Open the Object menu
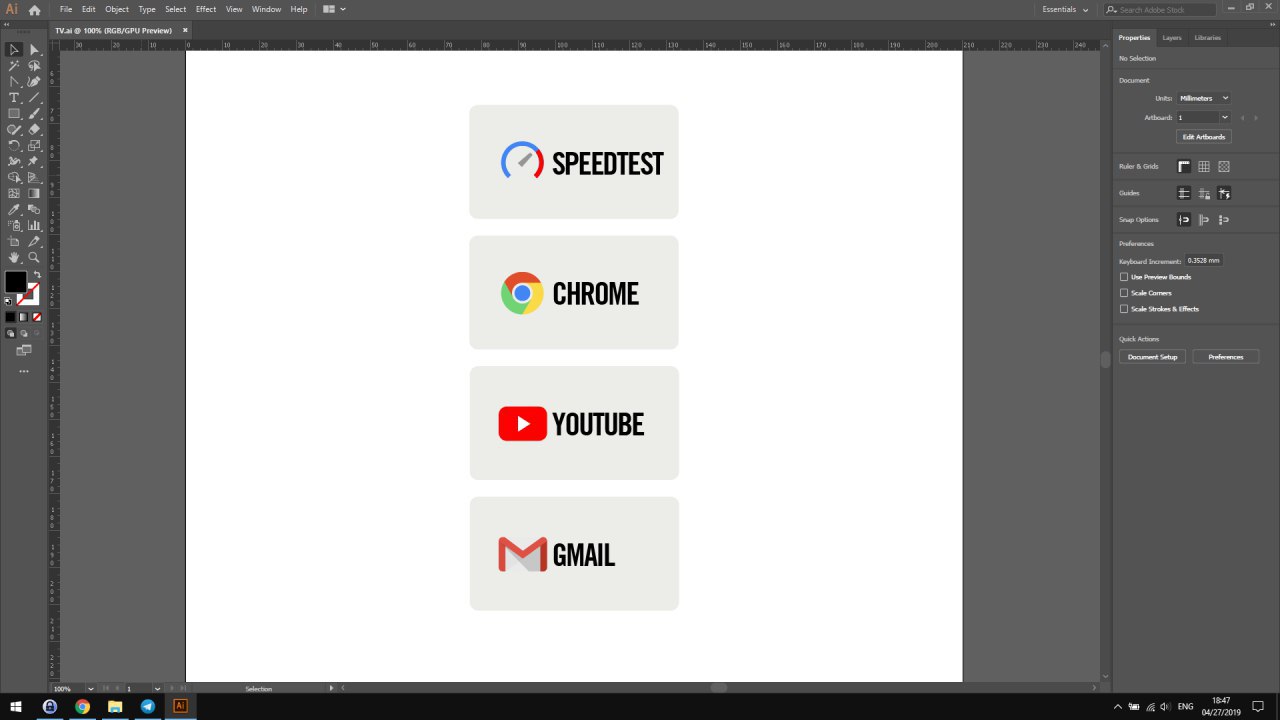Viewport: 1280px width, 720px height. 117,9
